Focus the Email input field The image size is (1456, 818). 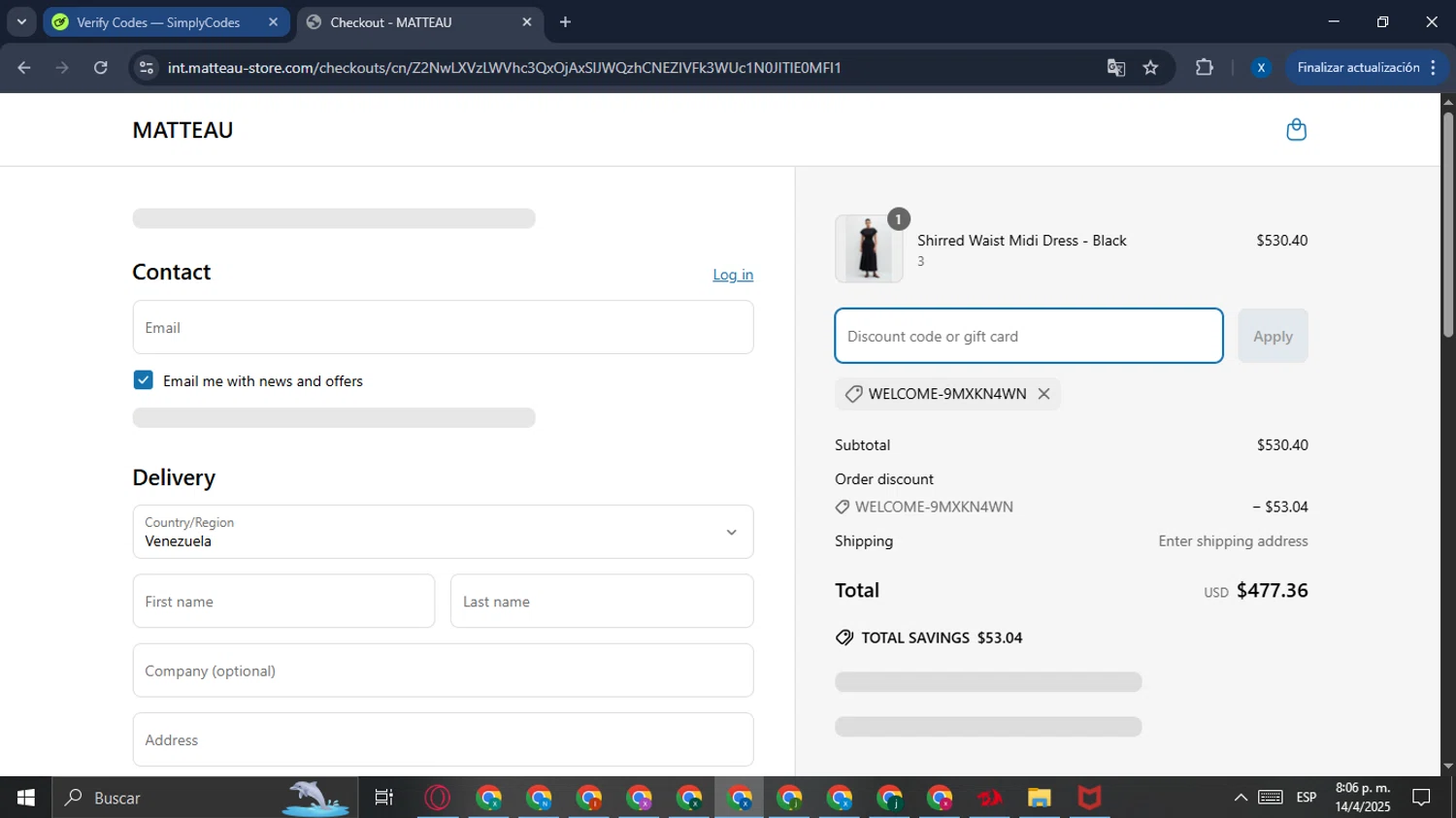[x=443, y=327]
